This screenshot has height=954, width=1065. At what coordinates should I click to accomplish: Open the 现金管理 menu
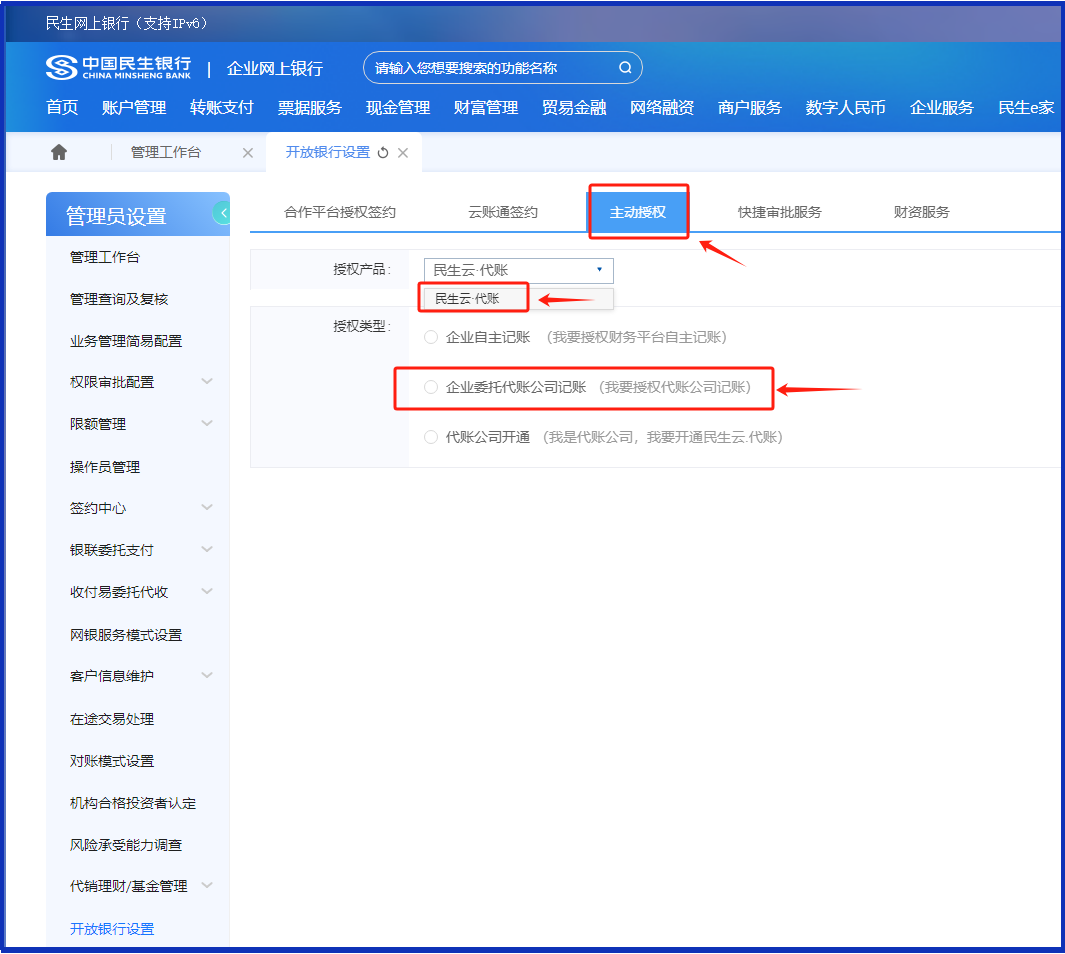pyautogui.click(x=398, y=107)
